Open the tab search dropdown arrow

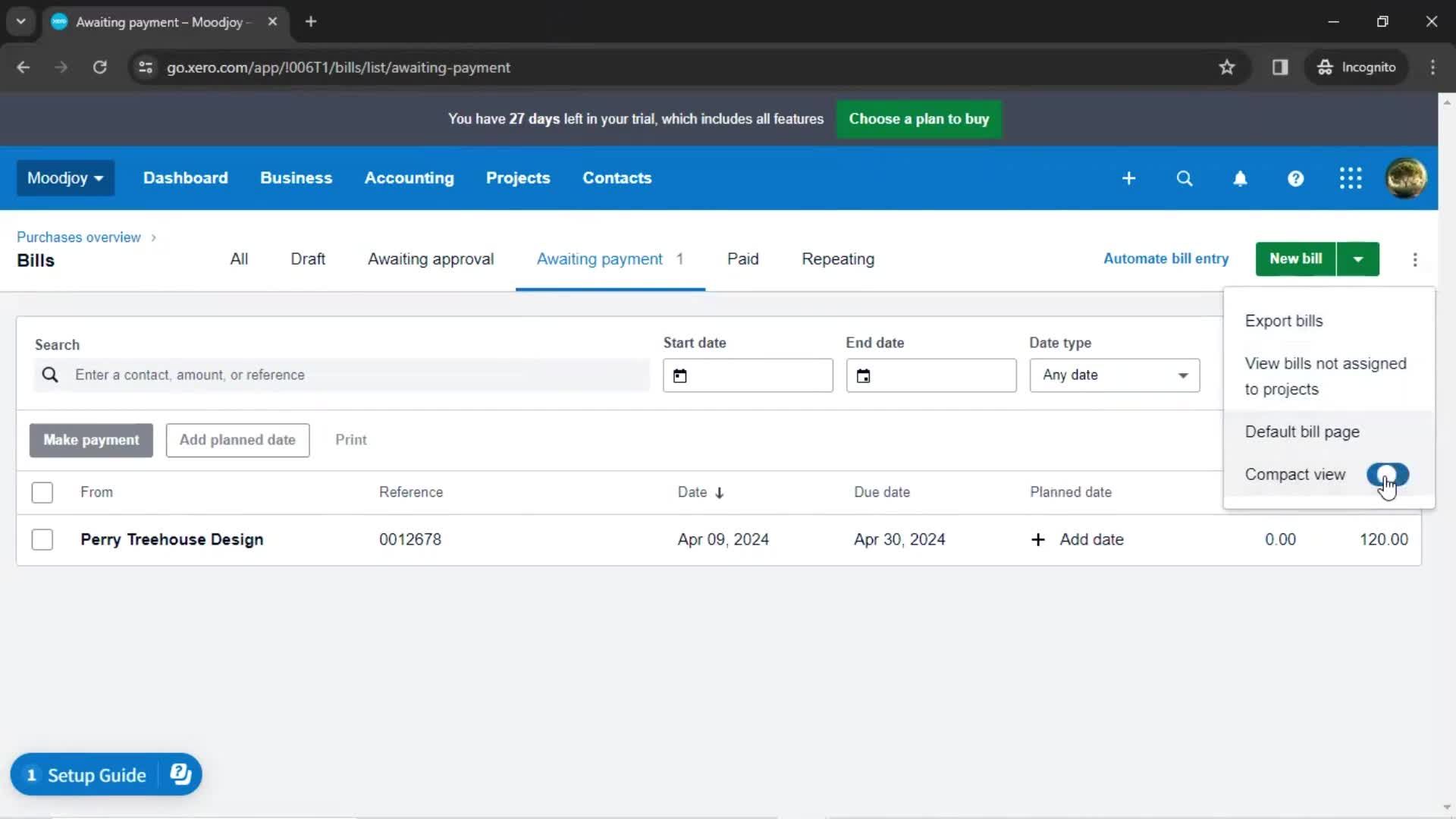click(x=21, y=21)
